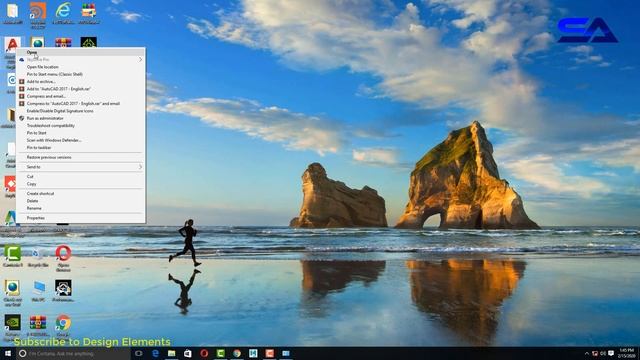Select the Camtasia desktop shortcut
Screen dimensions: 640x360
13,253
